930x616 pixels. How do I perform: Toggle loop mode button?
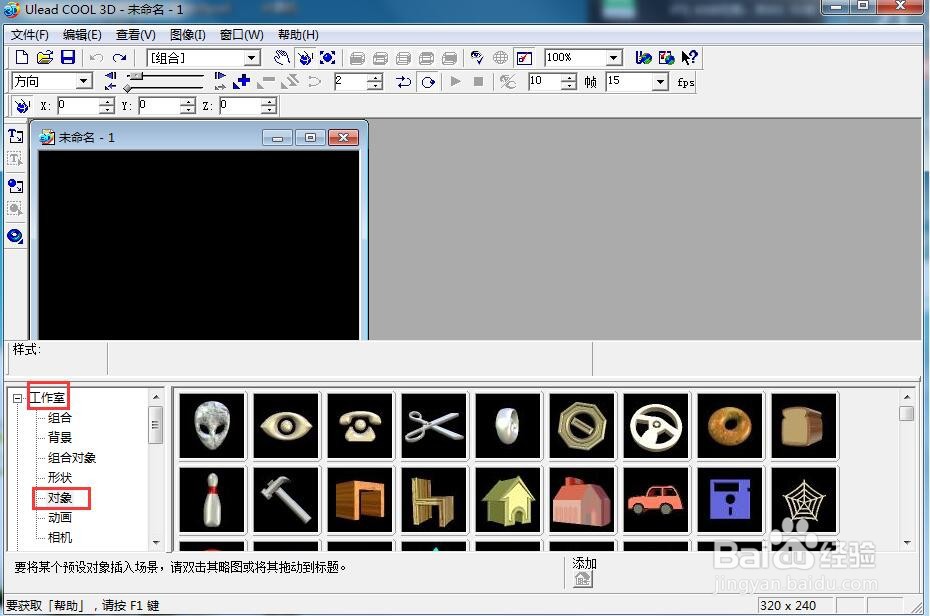(x=428, y=81)
